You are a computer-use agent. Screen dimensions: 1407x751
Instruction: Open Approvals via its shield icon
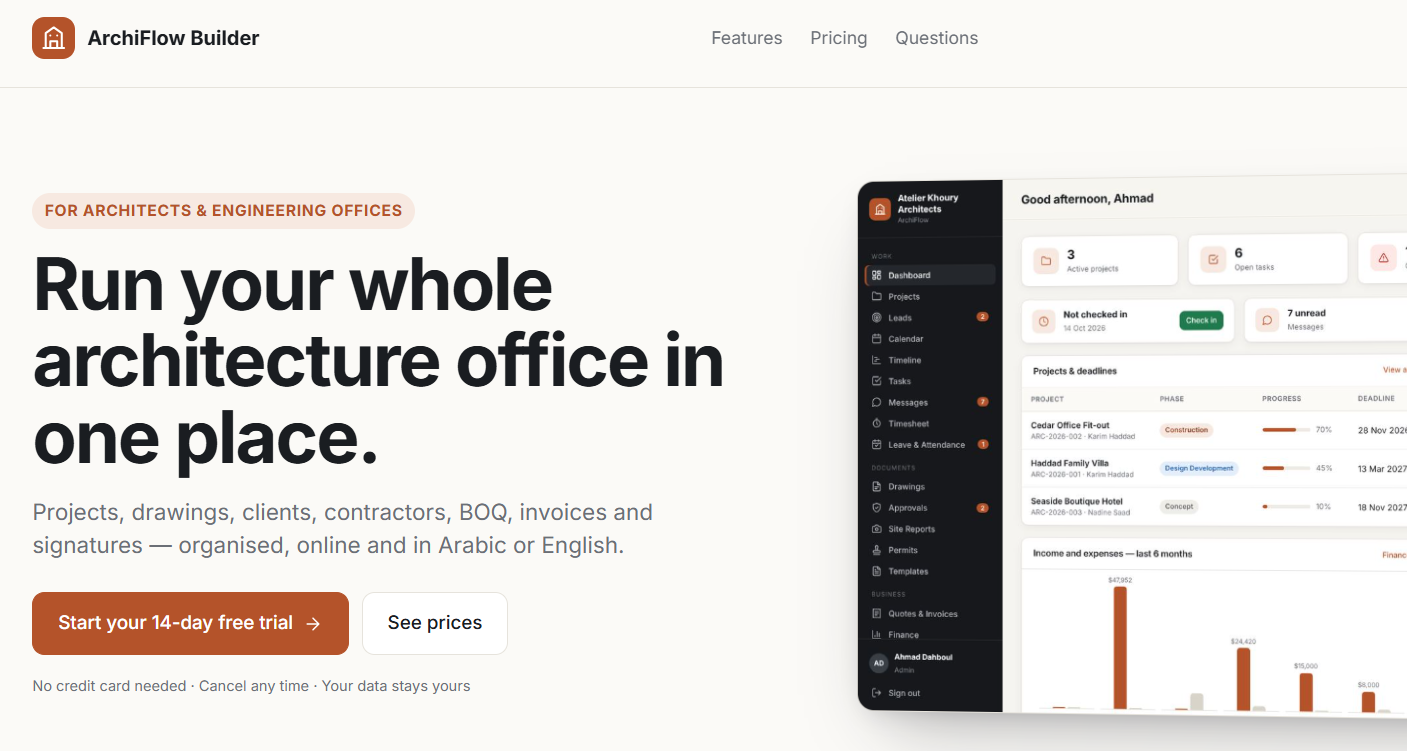click(877, 508)
